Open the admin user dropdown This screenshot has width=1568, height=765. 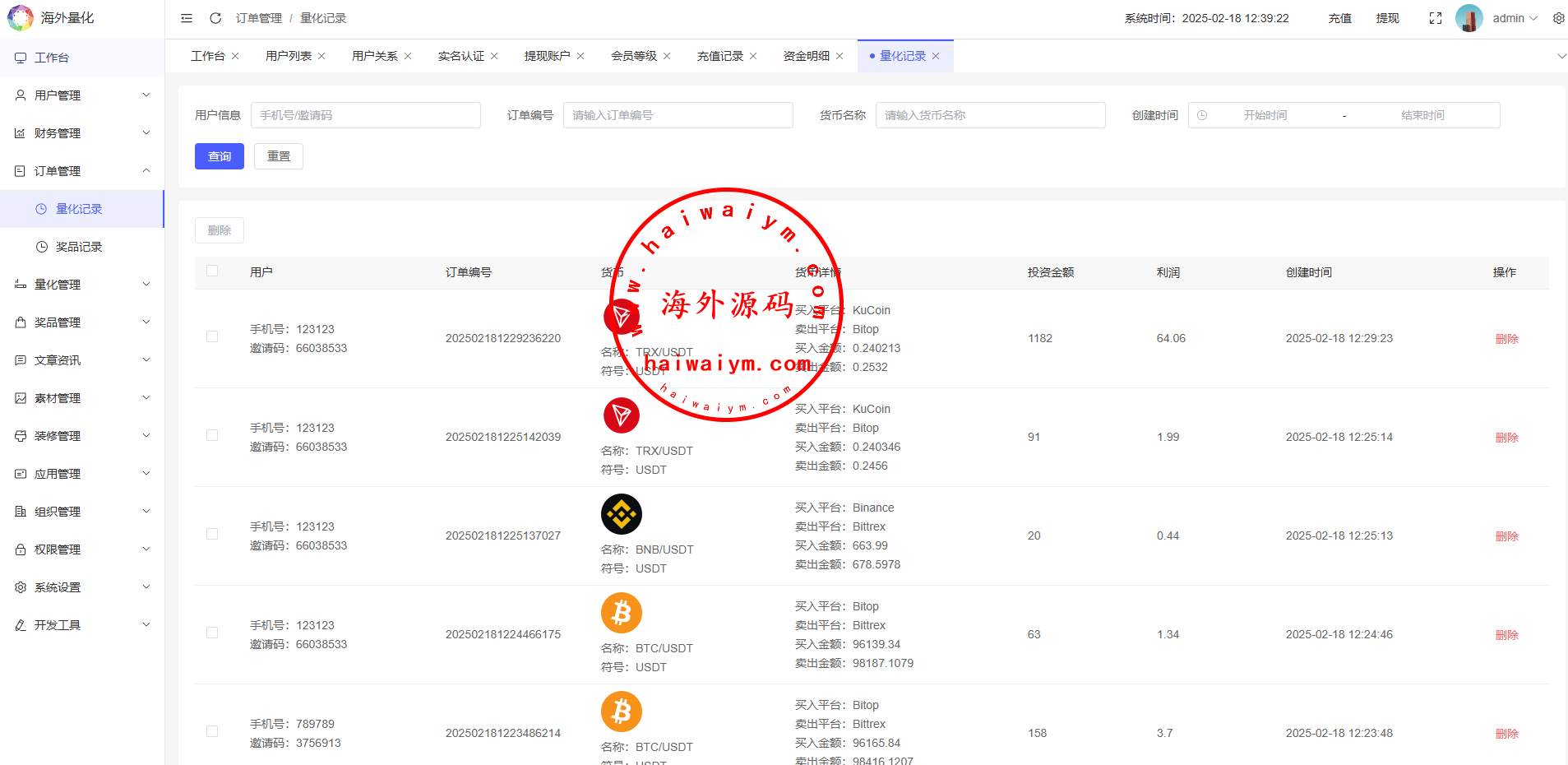click(1515, 18)
